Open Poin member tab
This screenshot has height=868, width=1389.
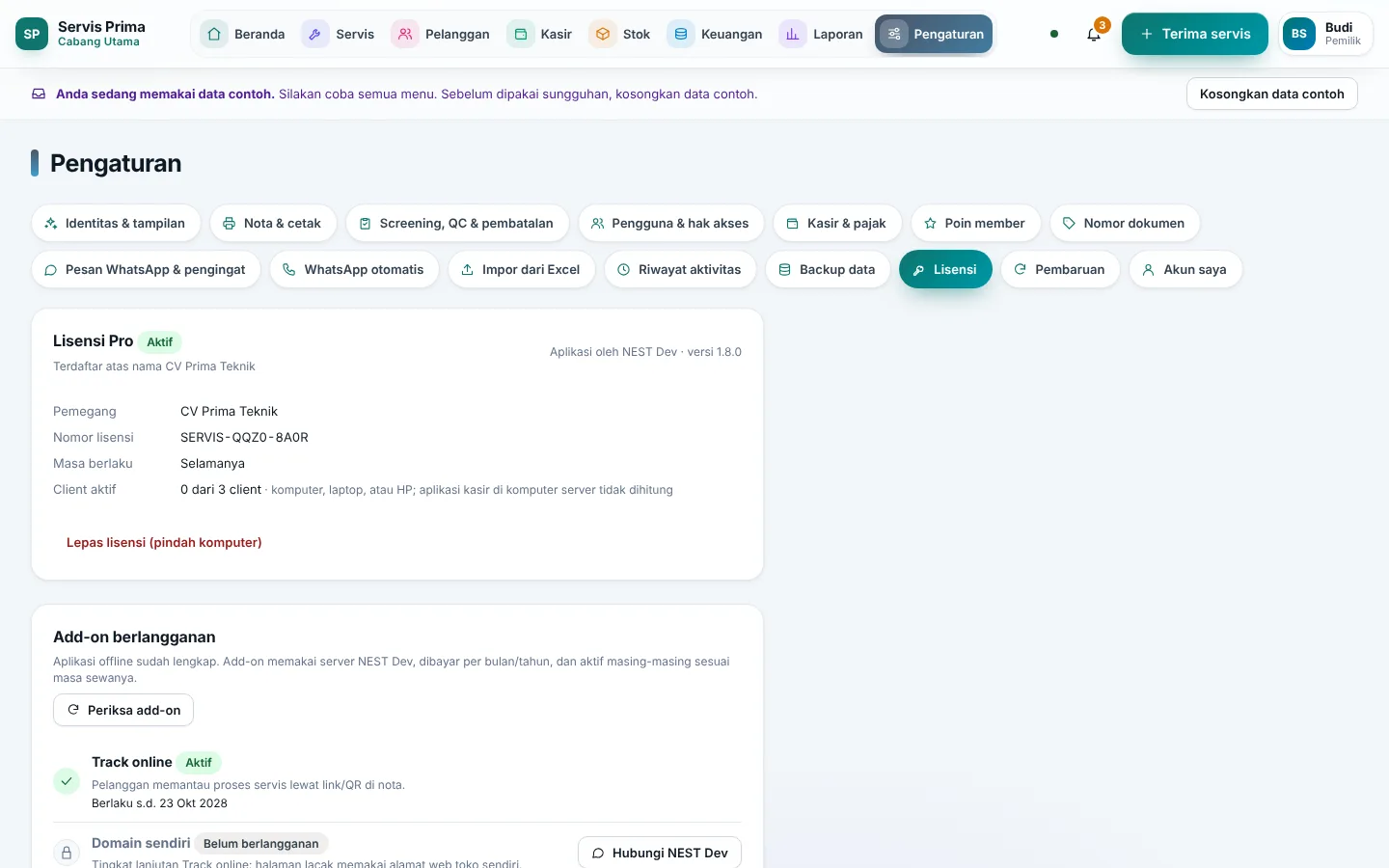click(x=975, y=223)
